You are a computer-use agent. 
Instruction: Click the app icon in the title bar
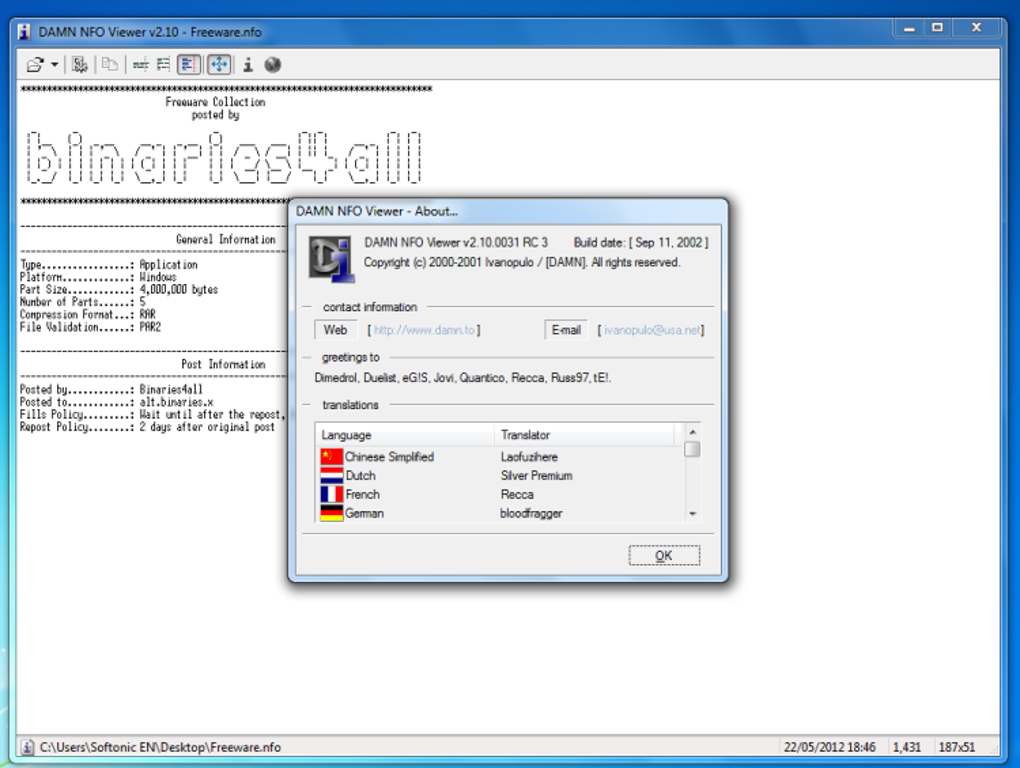[24, 32]
